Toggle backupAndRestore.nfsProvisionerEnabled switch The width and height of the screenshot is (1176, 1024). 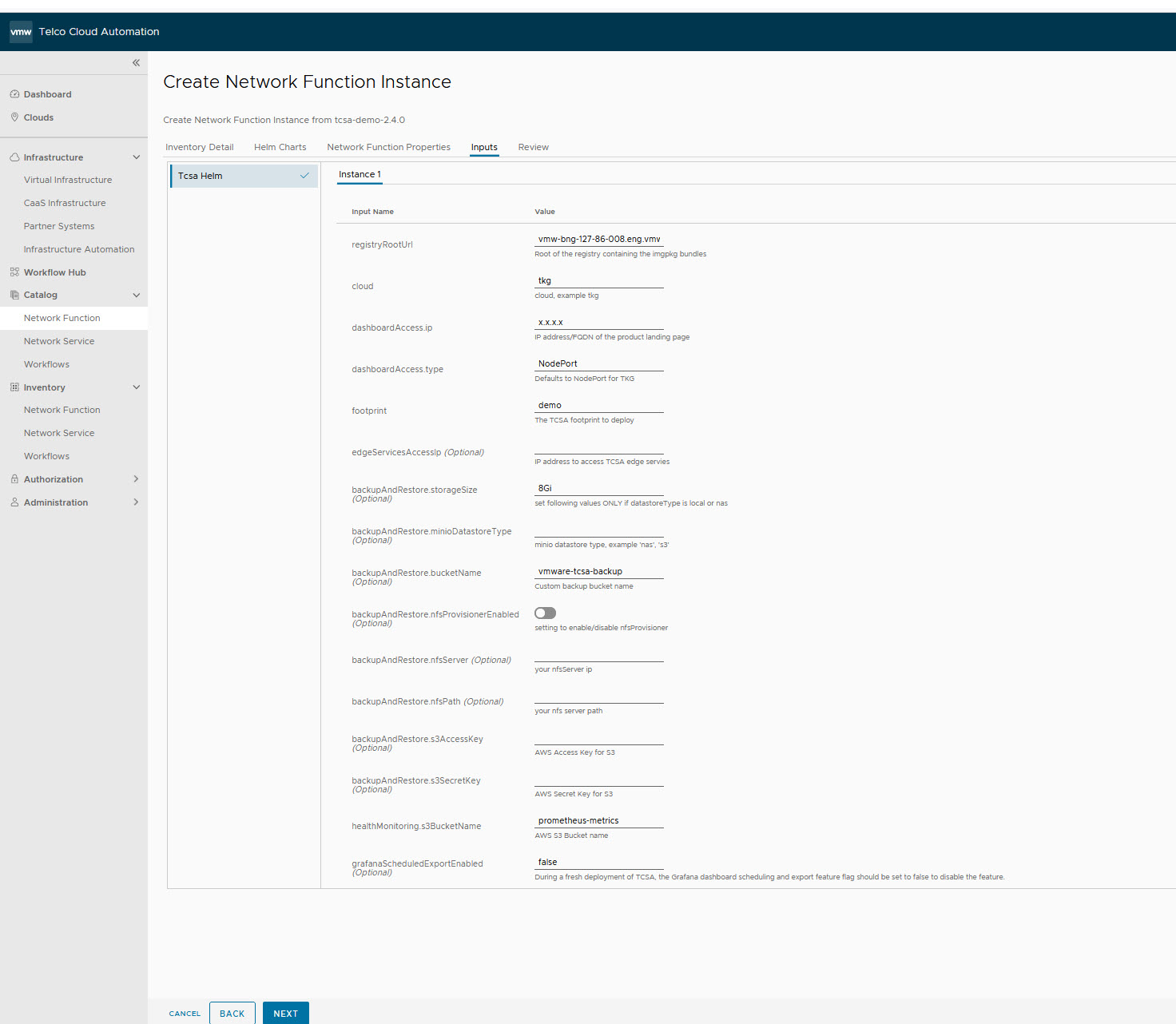click(x=545, y=613)
